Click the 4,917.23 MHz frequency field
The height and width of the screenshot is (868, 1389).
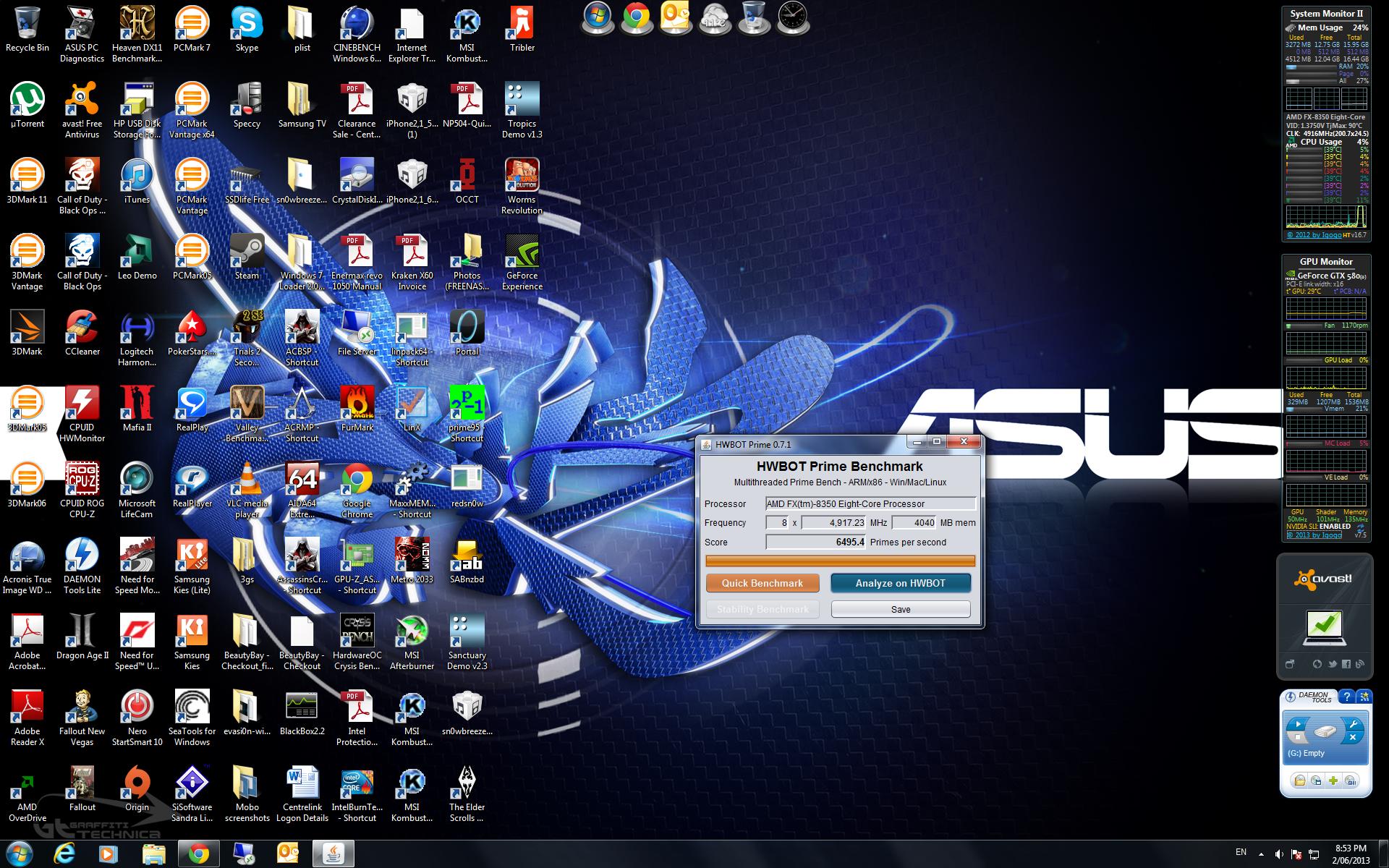point(834,522)
